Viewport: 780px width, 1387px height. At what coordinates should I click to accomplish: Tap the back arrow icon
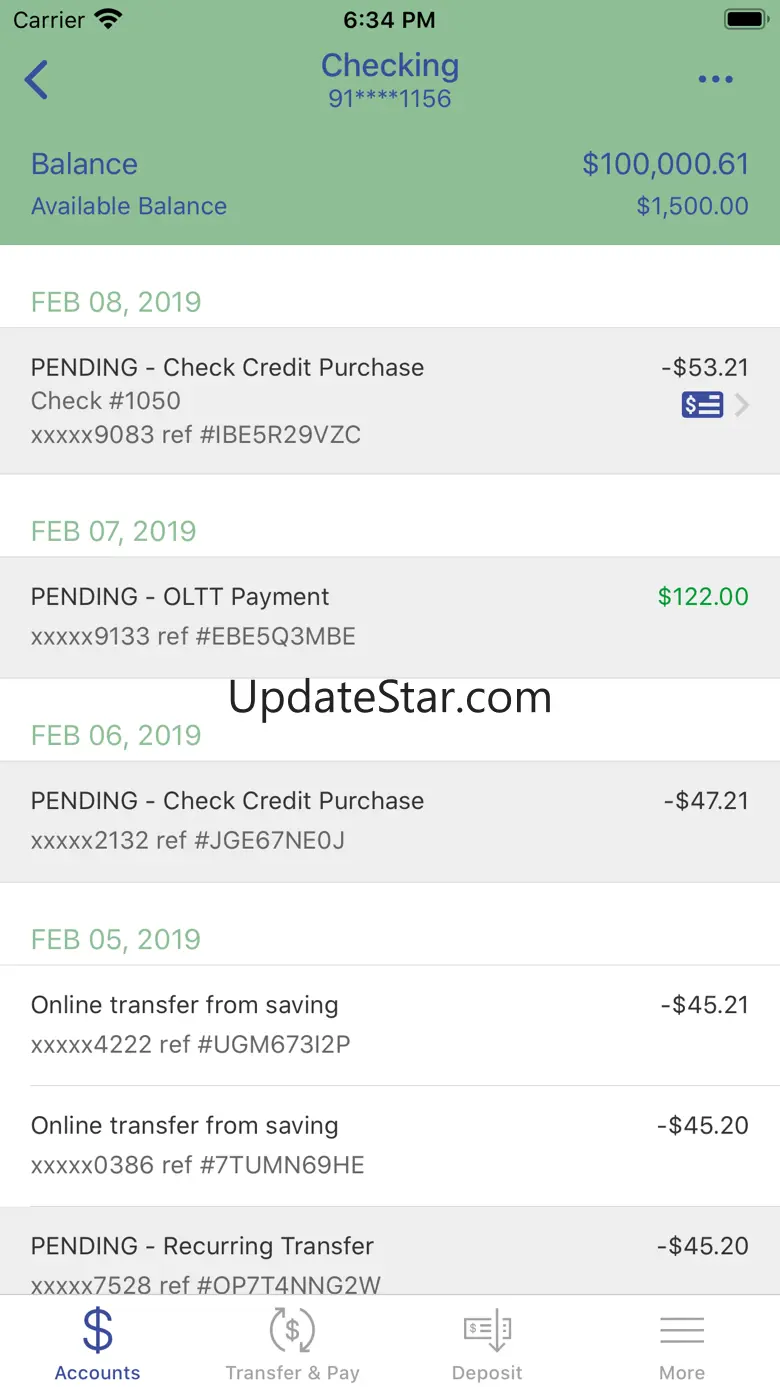(x=36, y=80)
